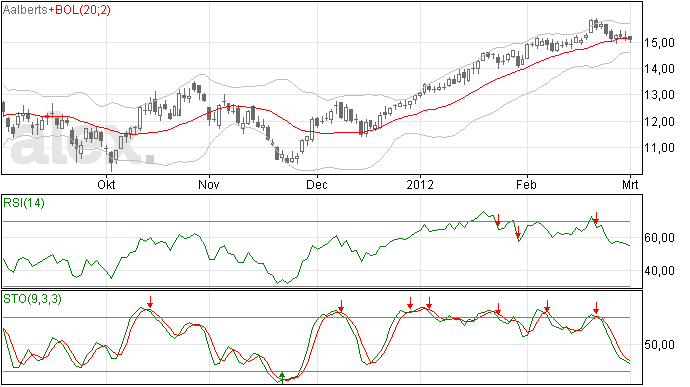
Task: Select the 2012 date axis label
Action: coord(420,184)
